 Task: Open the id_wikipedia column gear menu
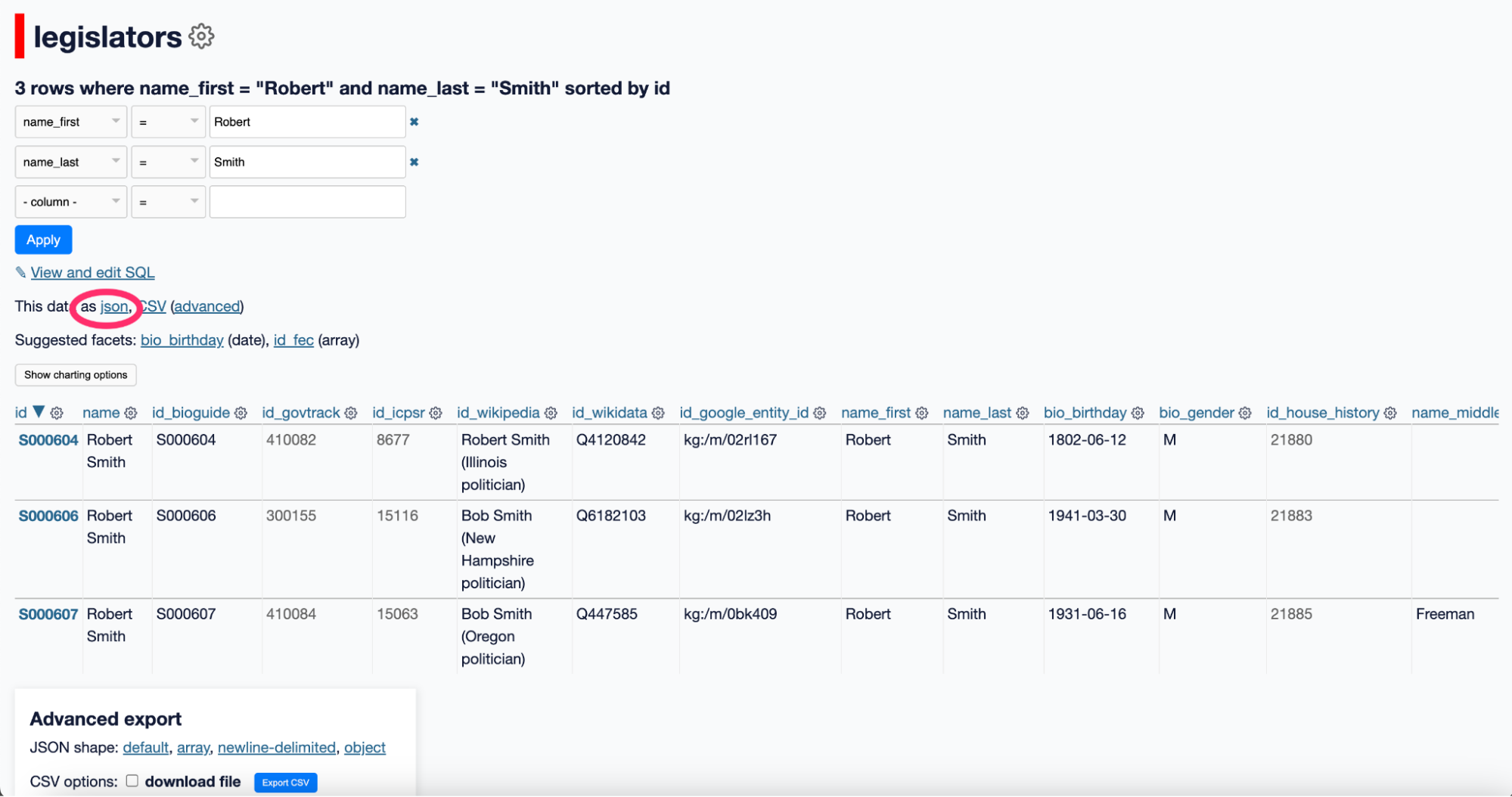pyautogui.click(x=551, y=413)
